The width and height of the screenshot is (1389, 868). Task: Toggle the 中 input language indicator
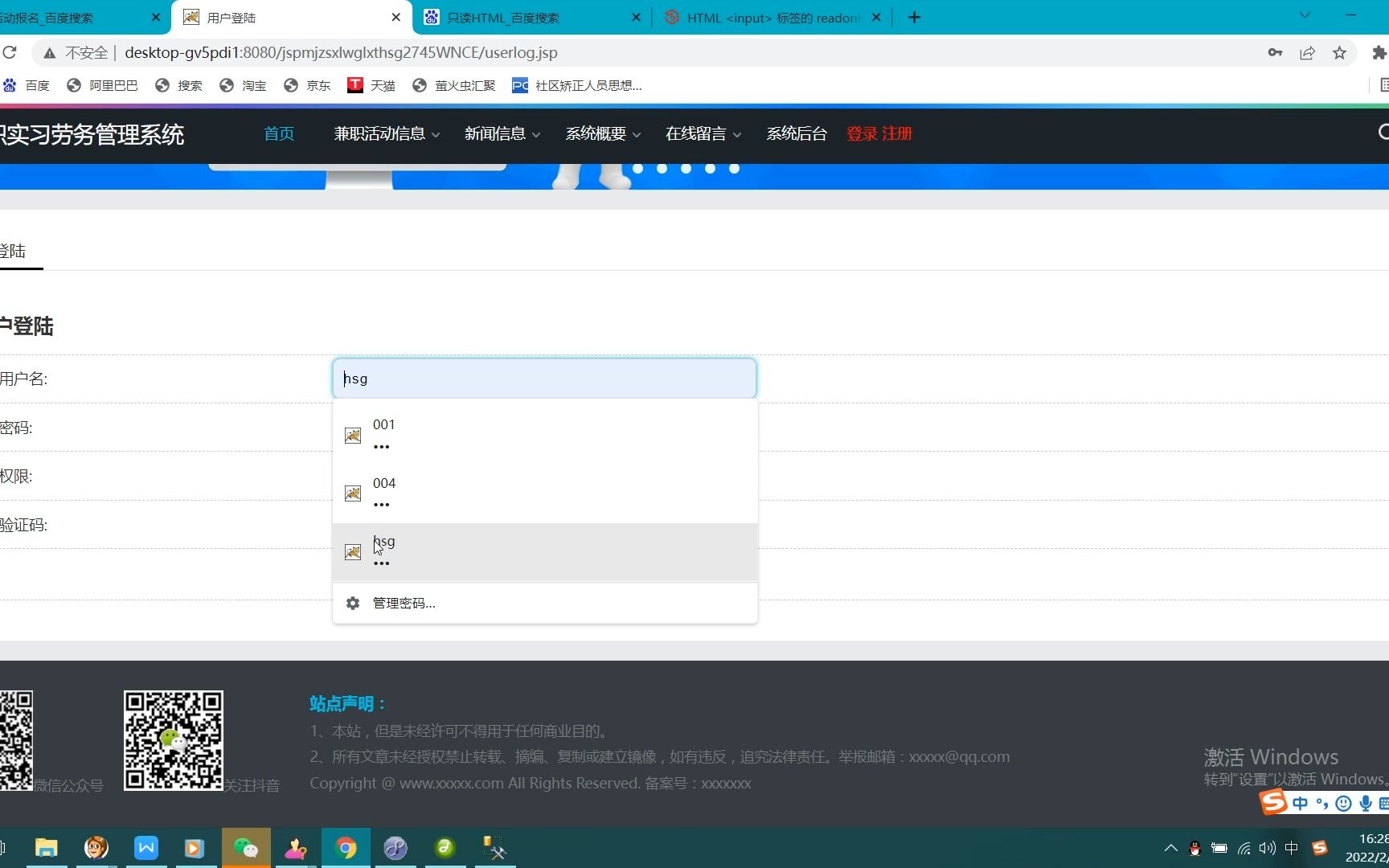[1292, 848]
